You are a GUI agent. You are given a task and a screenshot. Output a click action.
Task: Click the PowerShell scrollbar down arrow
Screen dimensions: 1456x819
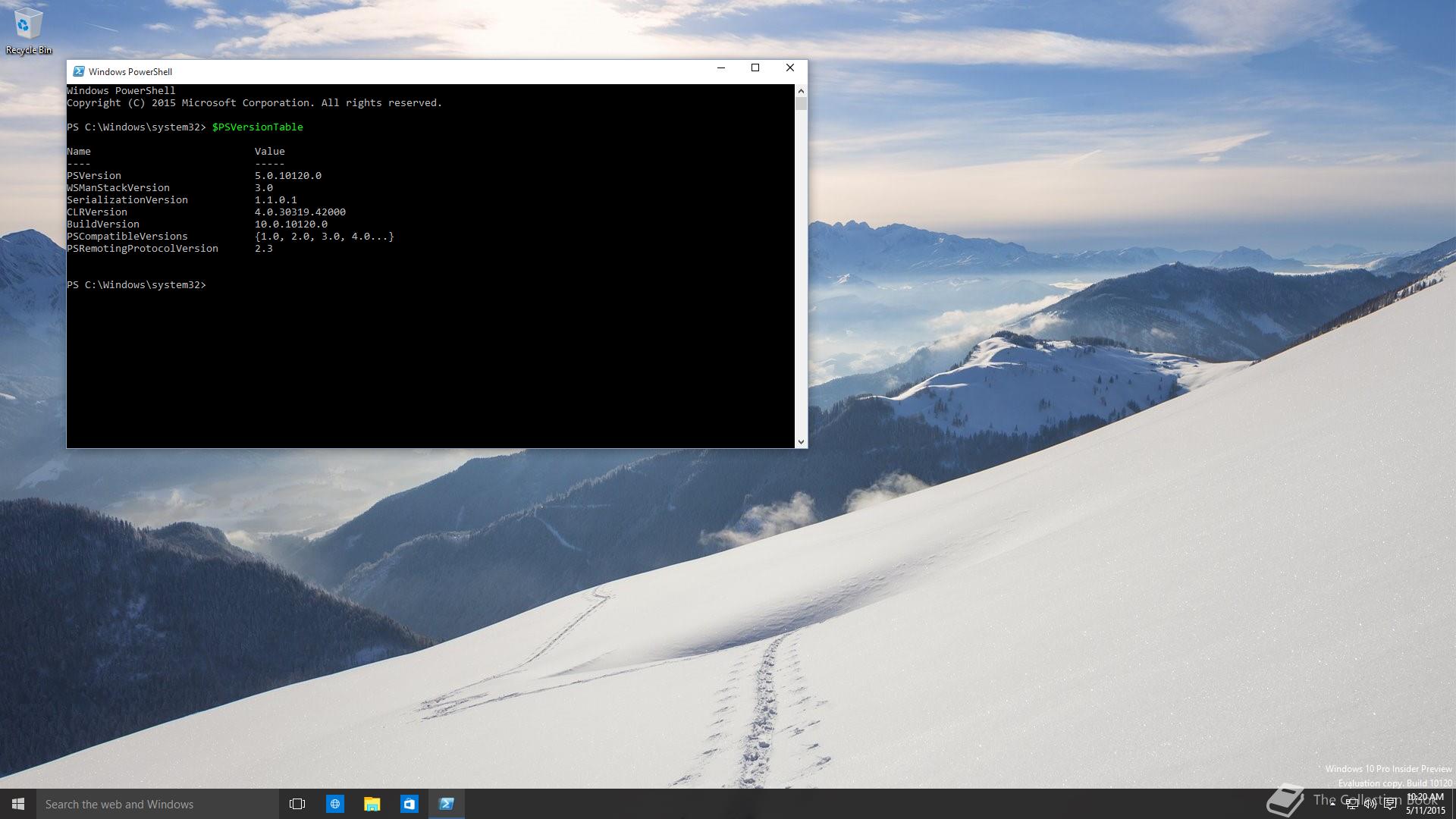[x=801, y=441]
